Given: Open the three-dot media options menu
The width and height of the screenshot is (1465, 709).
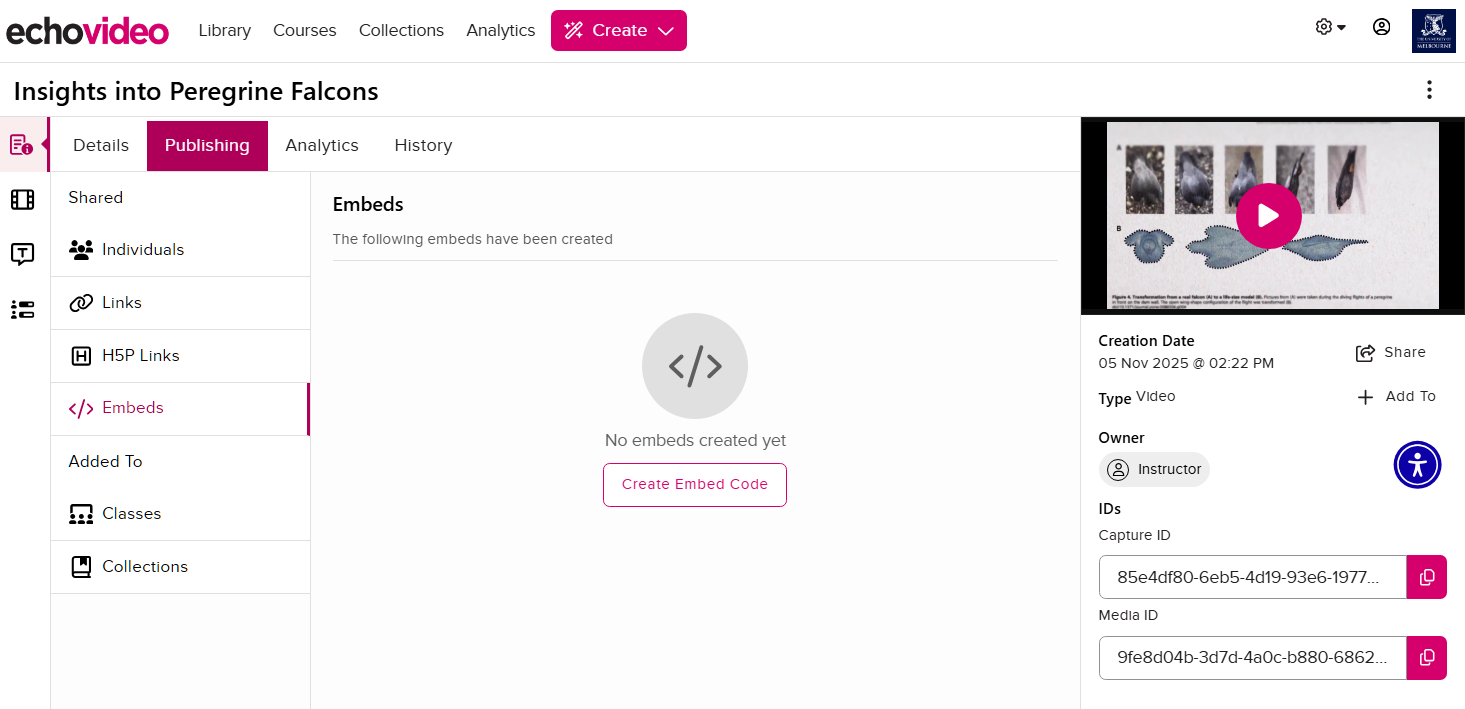Looking at the screenshot, I should [1429, 90].
